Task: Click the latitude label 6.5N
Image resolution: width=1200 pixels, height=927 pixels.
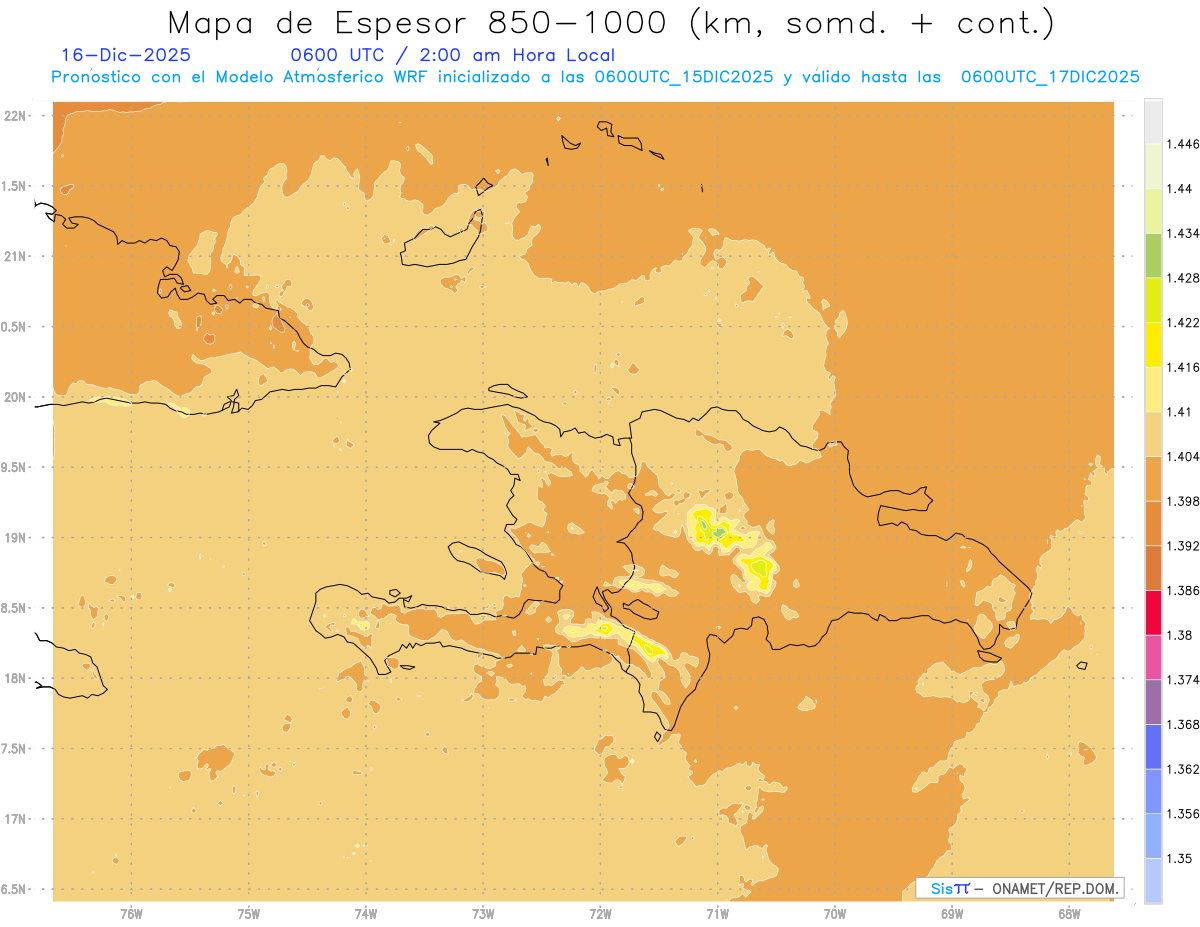Action: pyautogui.click(x=13, y=890)
